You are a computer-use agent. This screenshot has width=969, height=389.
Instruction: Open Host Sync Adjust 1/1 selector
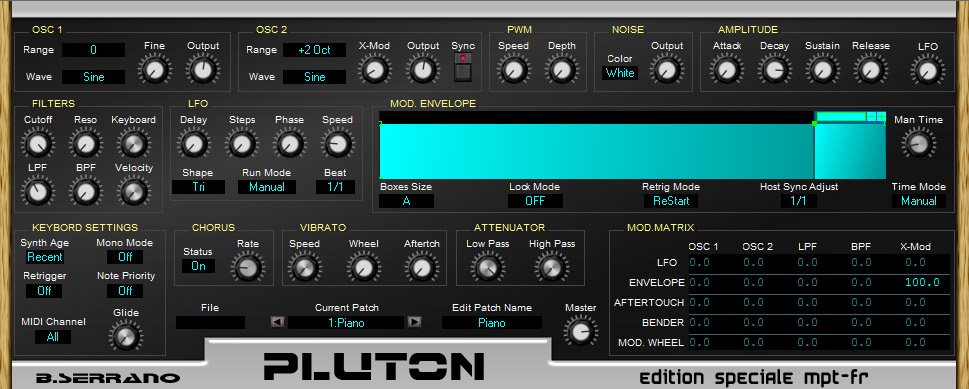(x=799, y=201)
